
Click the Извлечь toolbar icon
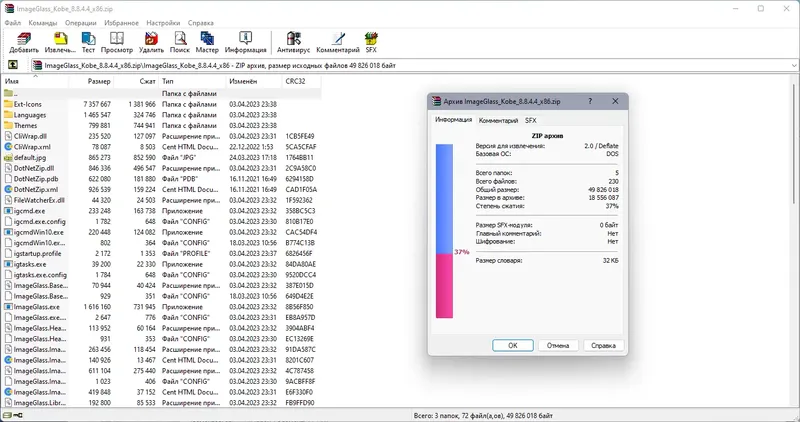[x=60, y=39]
